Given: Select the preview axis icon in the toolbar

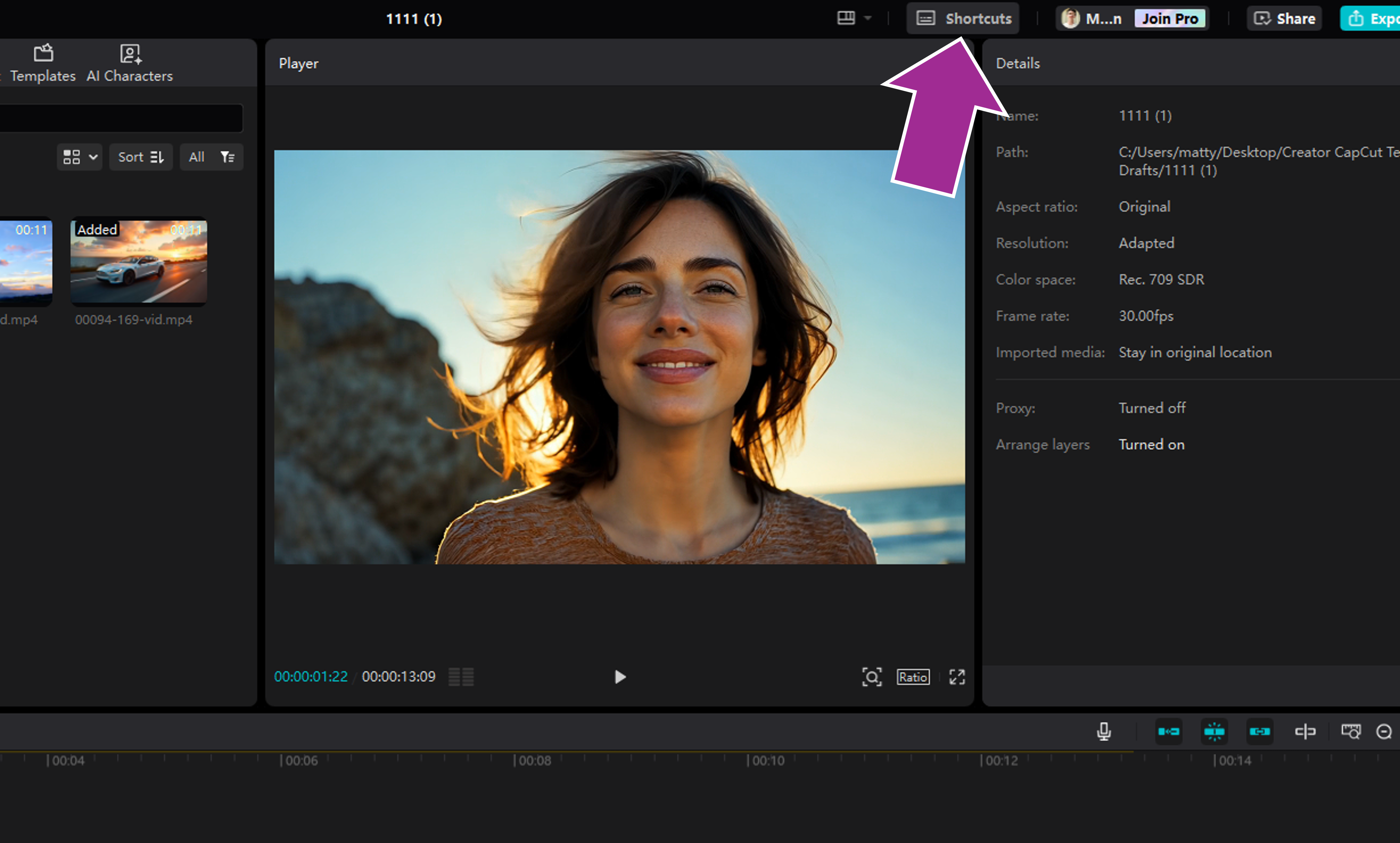Looking at the screenshot, I should coord(1305,732).
